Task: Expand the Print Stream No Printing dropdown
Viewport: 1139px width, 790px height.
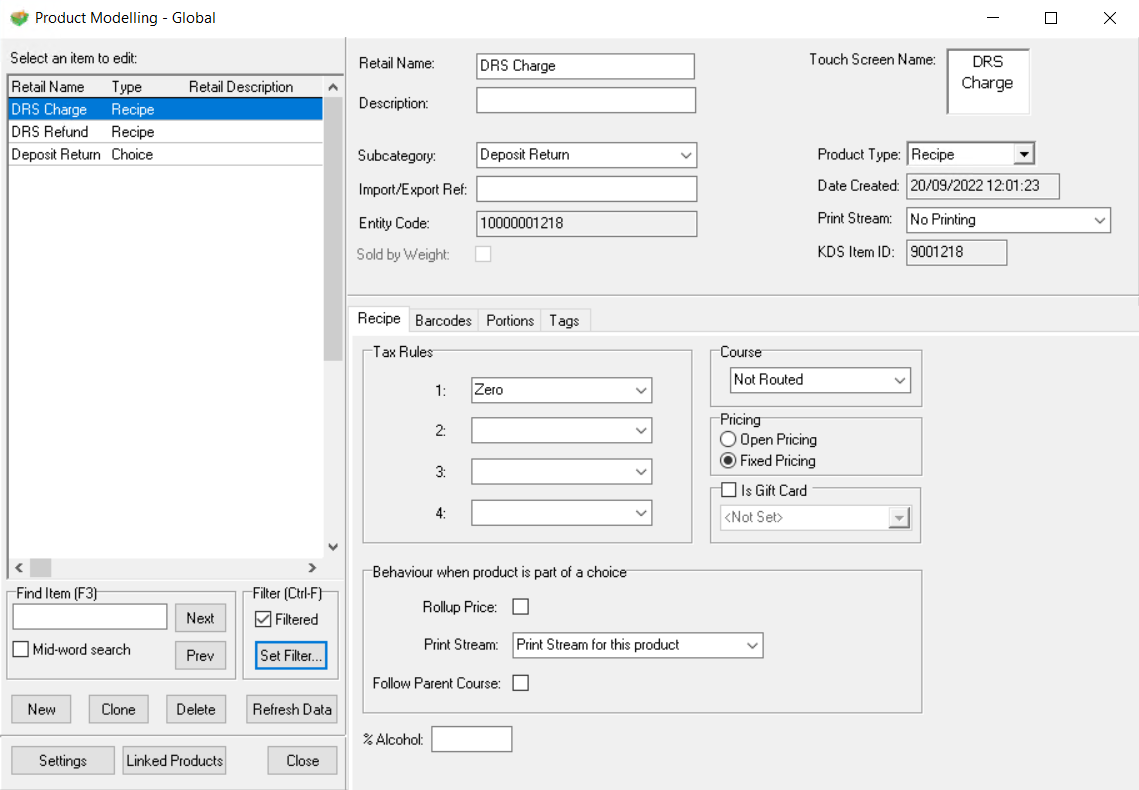Action: coord(1008,220)
